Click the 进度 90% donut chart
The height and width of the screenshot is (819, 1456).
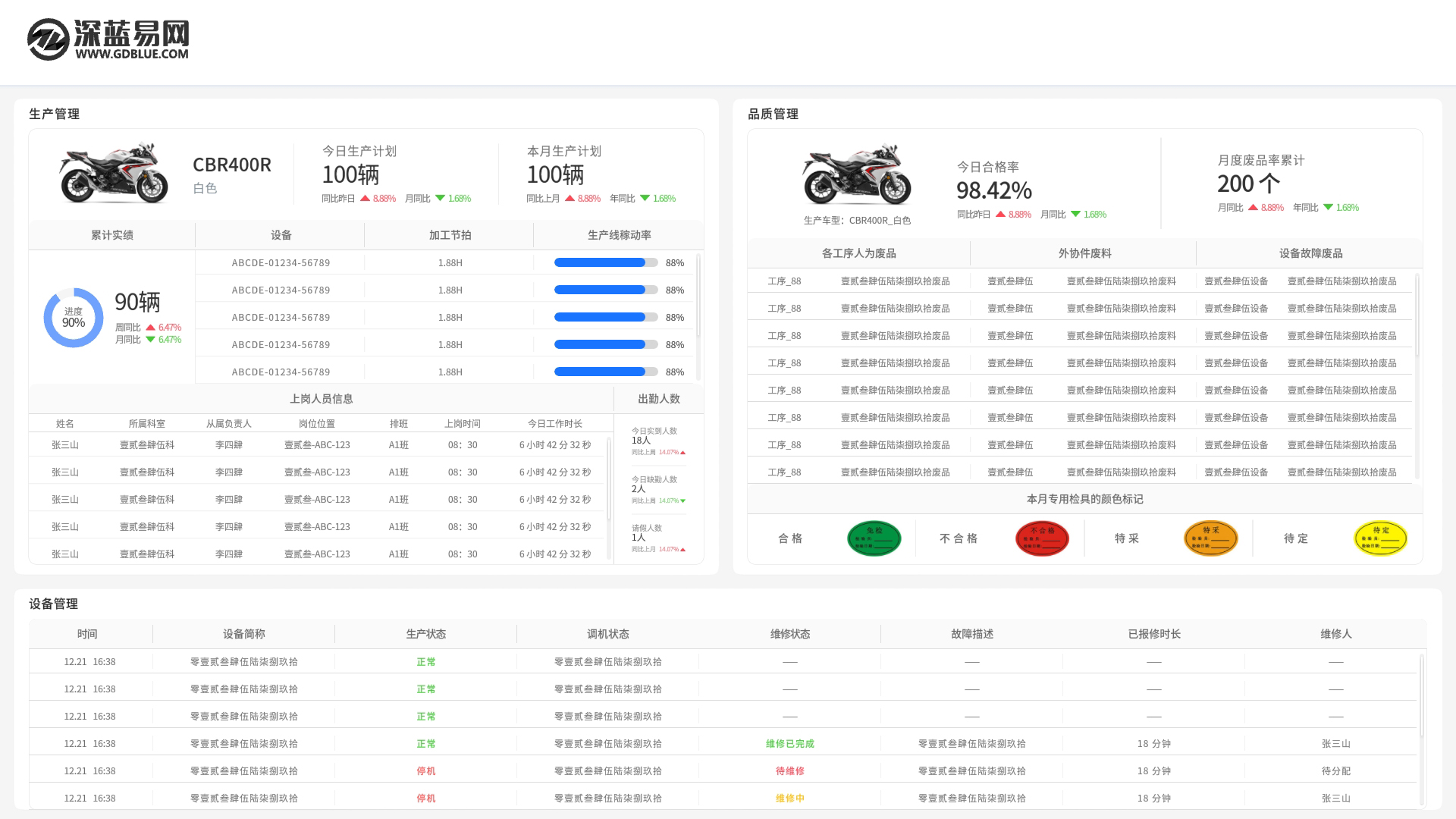coord(74,318)
